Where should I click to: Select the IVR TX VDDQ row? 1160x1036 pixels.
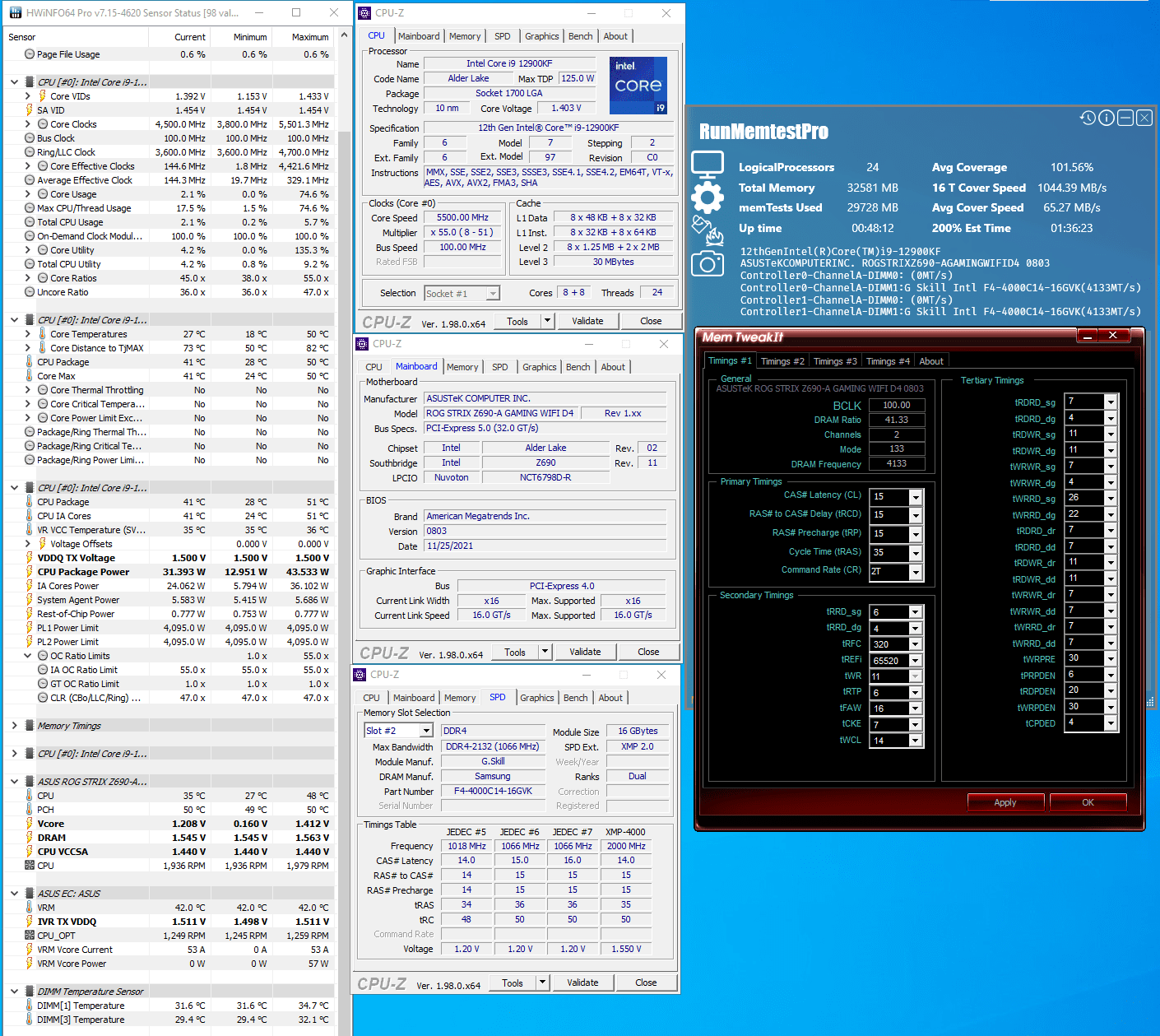point(169,922)
